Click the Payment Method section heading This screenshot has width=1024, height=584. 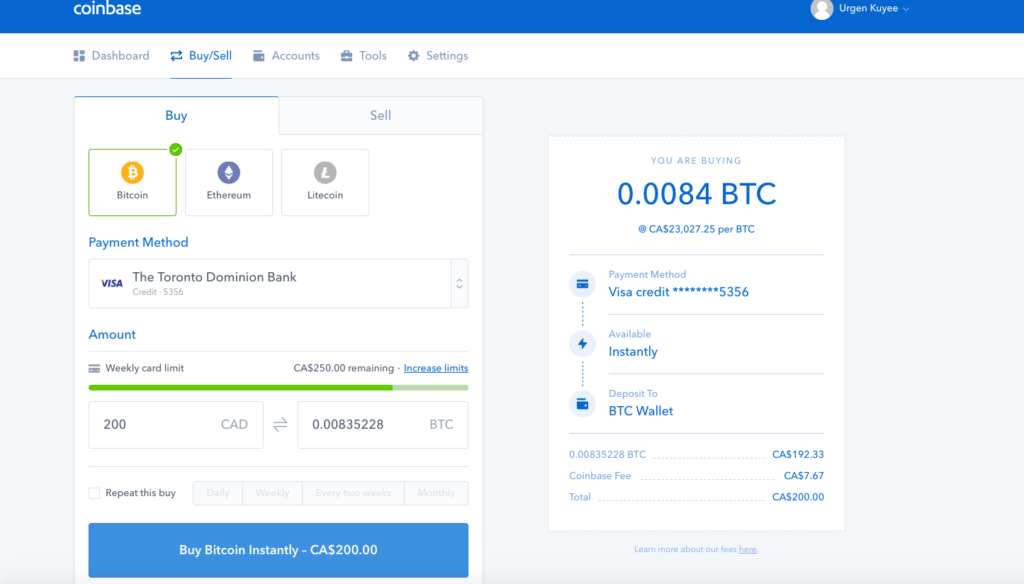coord(138,242)
